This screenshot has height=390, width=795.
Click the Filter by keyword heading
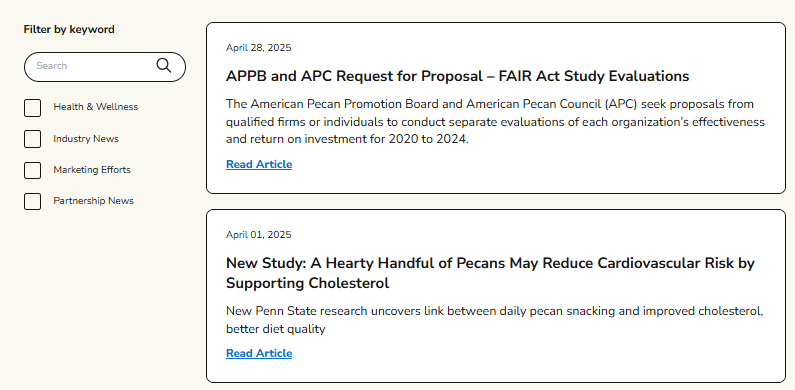point(69,29)
